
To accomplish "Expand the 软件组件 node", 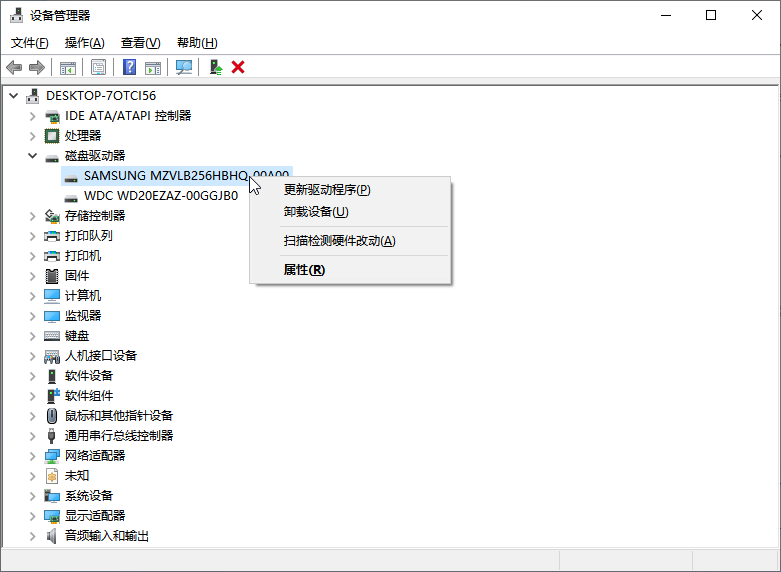I will coord(33,396).
